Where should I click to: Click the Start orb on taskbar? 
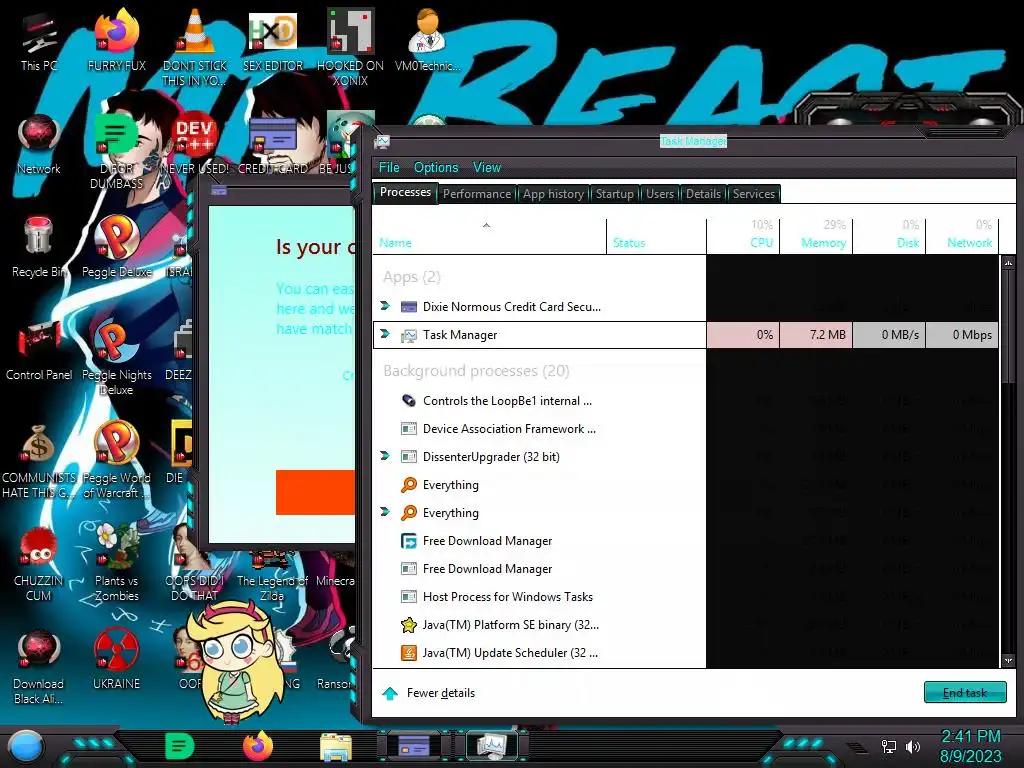click(x=26, y=746)
